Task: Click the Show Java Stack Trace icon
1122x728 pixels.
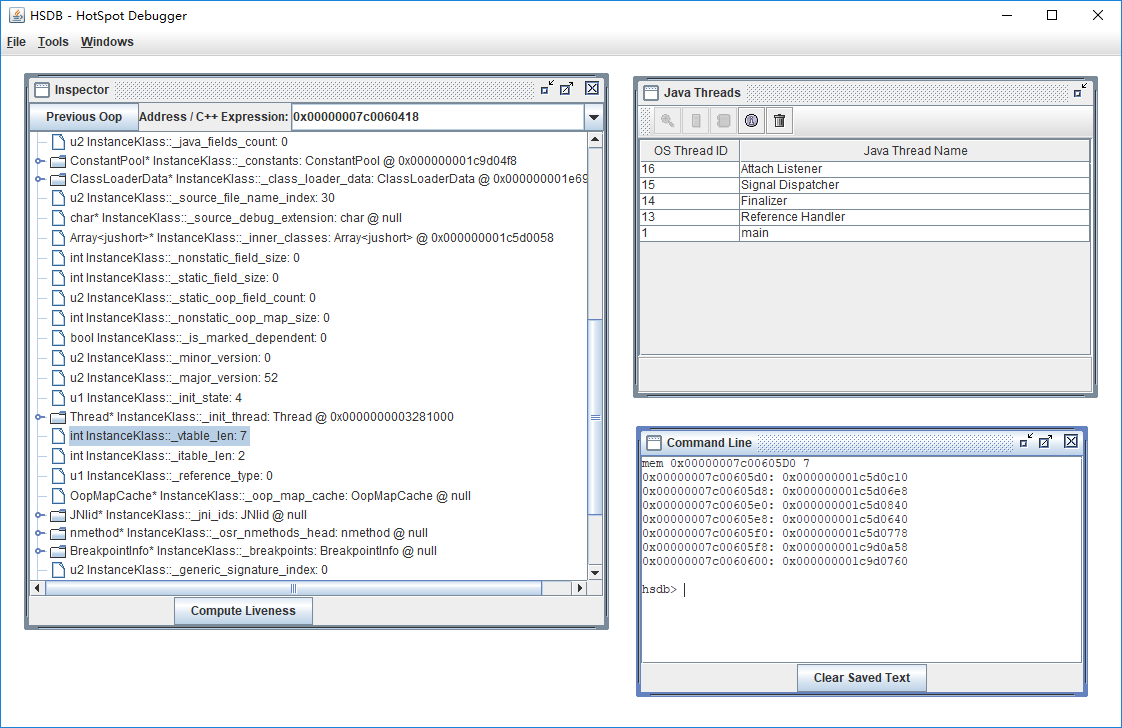Action: (723, 121)
